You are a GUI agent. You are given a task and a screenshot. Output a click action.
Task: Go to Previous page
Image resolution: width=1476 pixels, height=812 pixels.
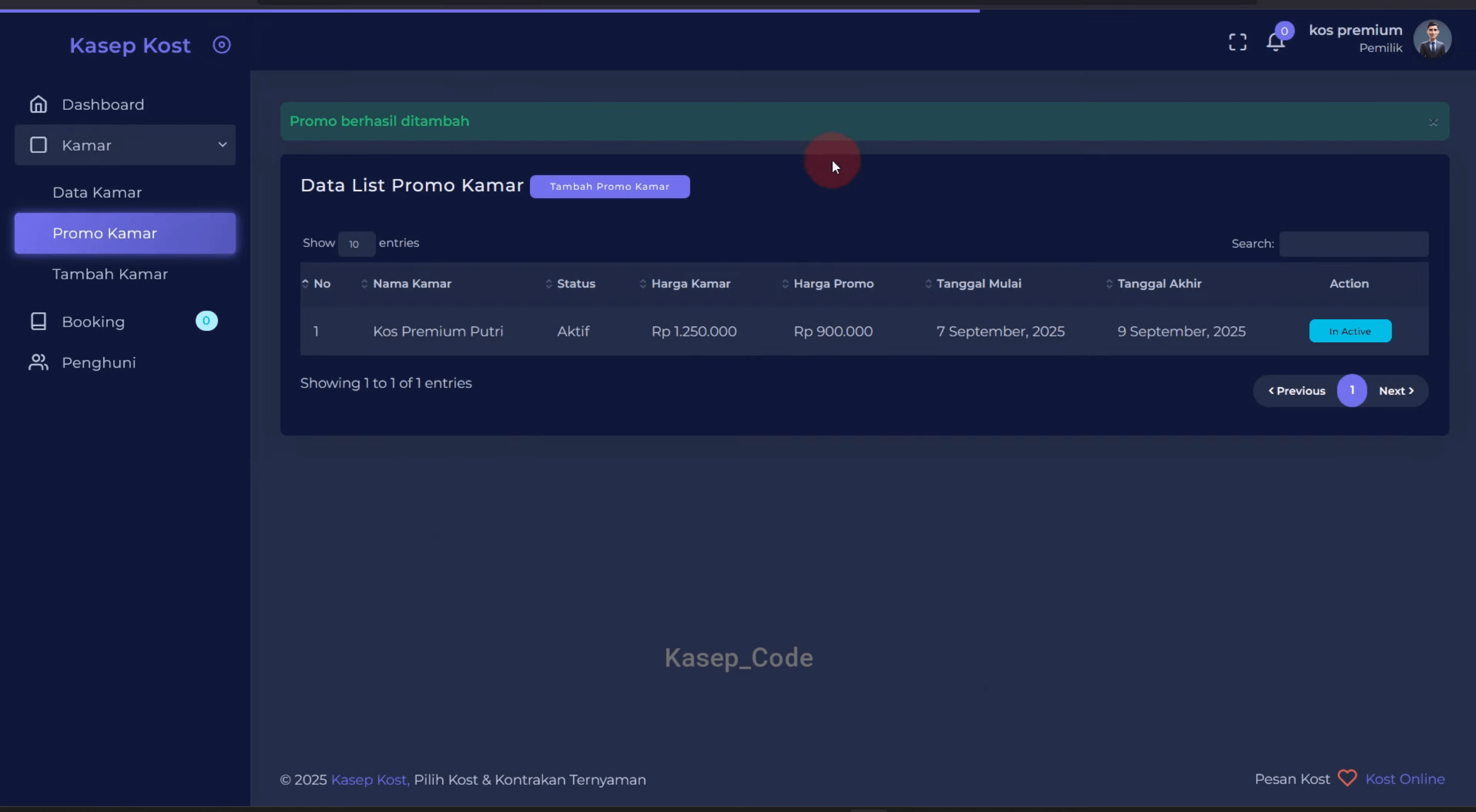coord(1296,391)
